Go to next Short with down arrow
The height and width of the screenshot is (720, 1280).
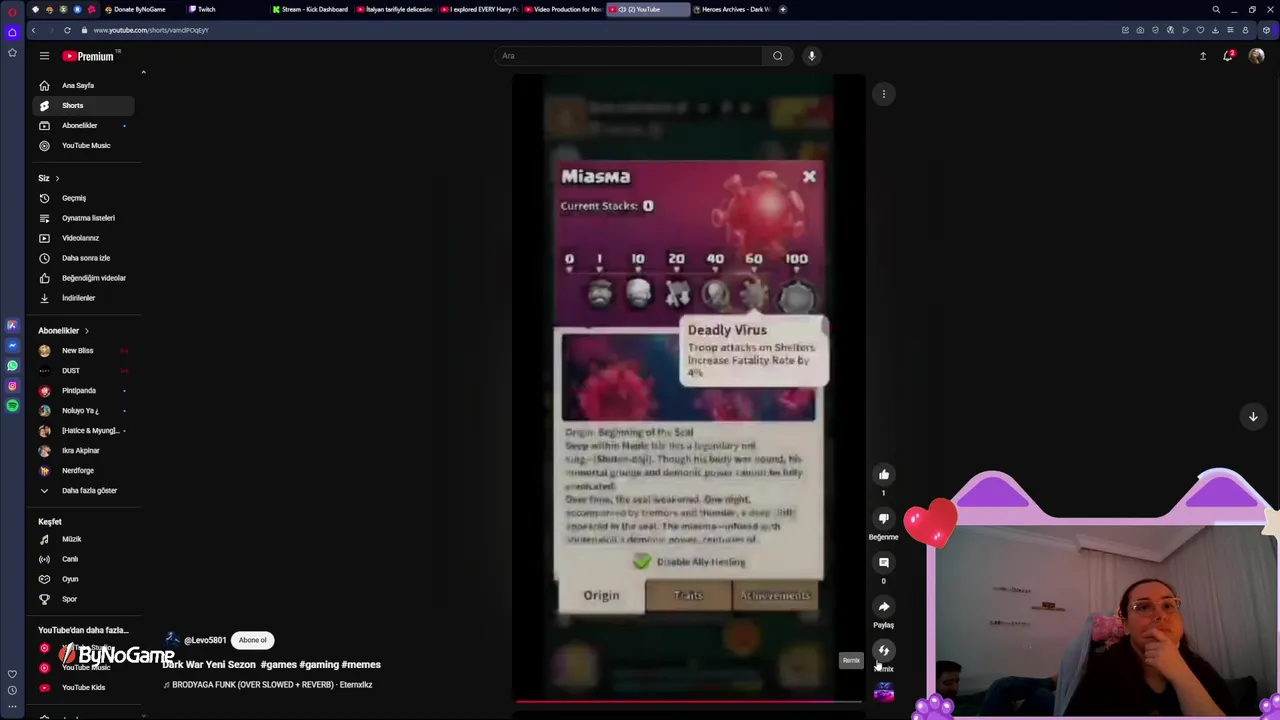click(1253, 416)
